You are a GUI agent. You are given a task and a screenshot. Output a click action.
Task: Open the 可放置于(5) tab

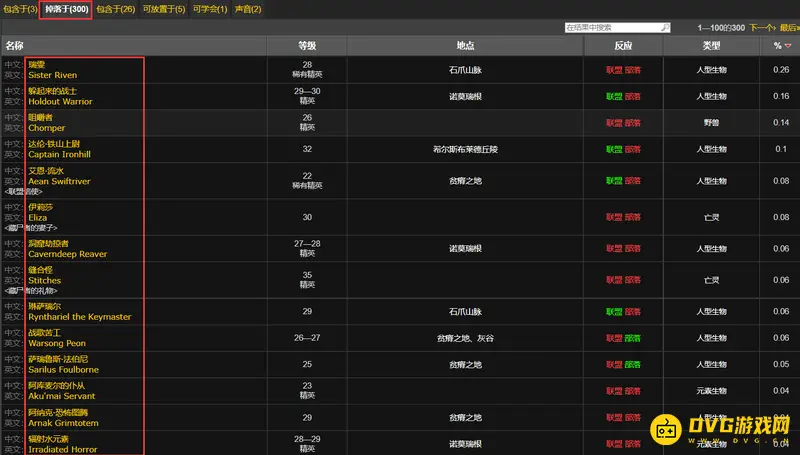(x=164, y=9)
